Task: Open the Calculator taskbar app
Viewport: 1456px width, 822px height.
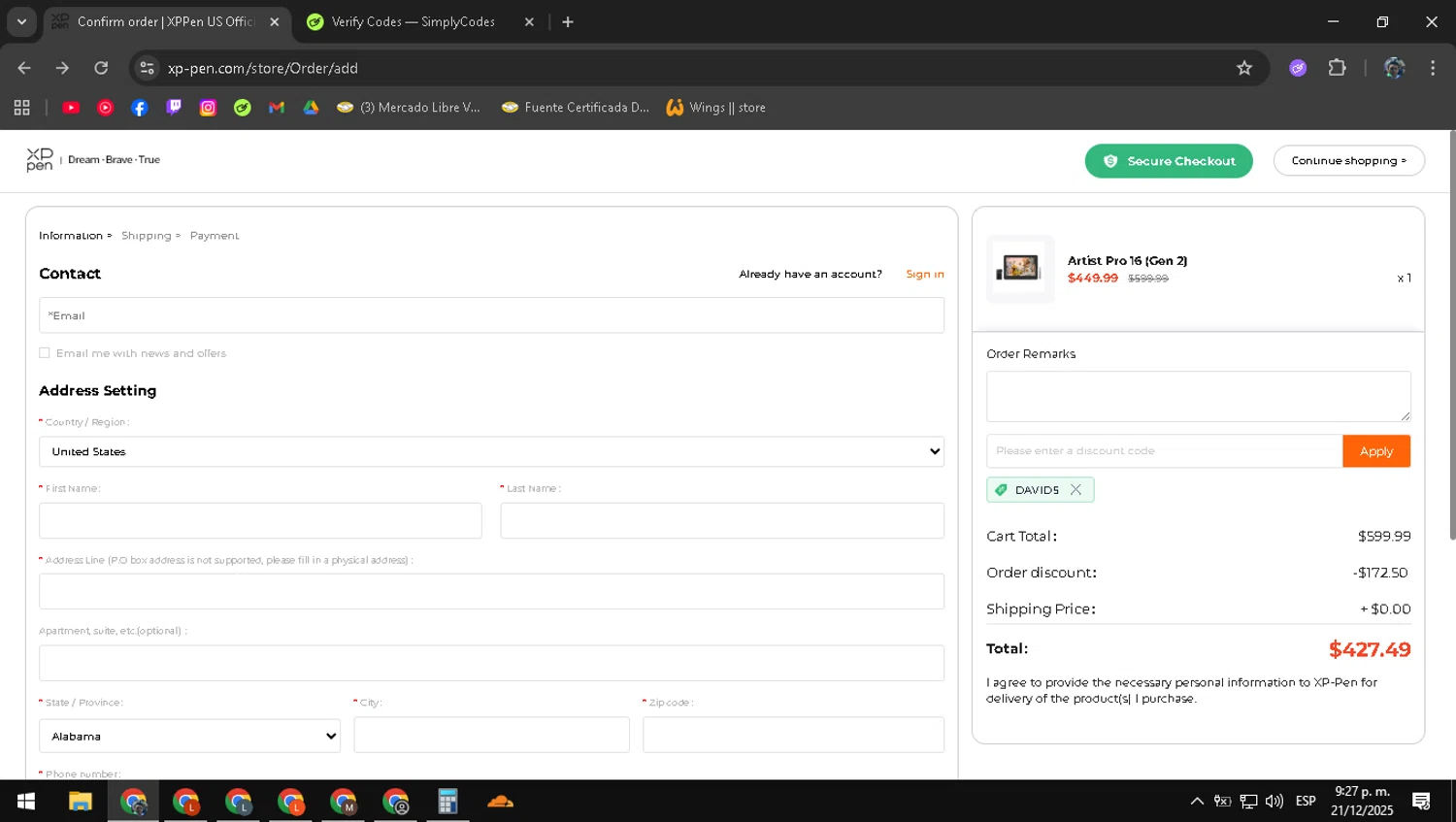Action: click(x=447, y=802)
